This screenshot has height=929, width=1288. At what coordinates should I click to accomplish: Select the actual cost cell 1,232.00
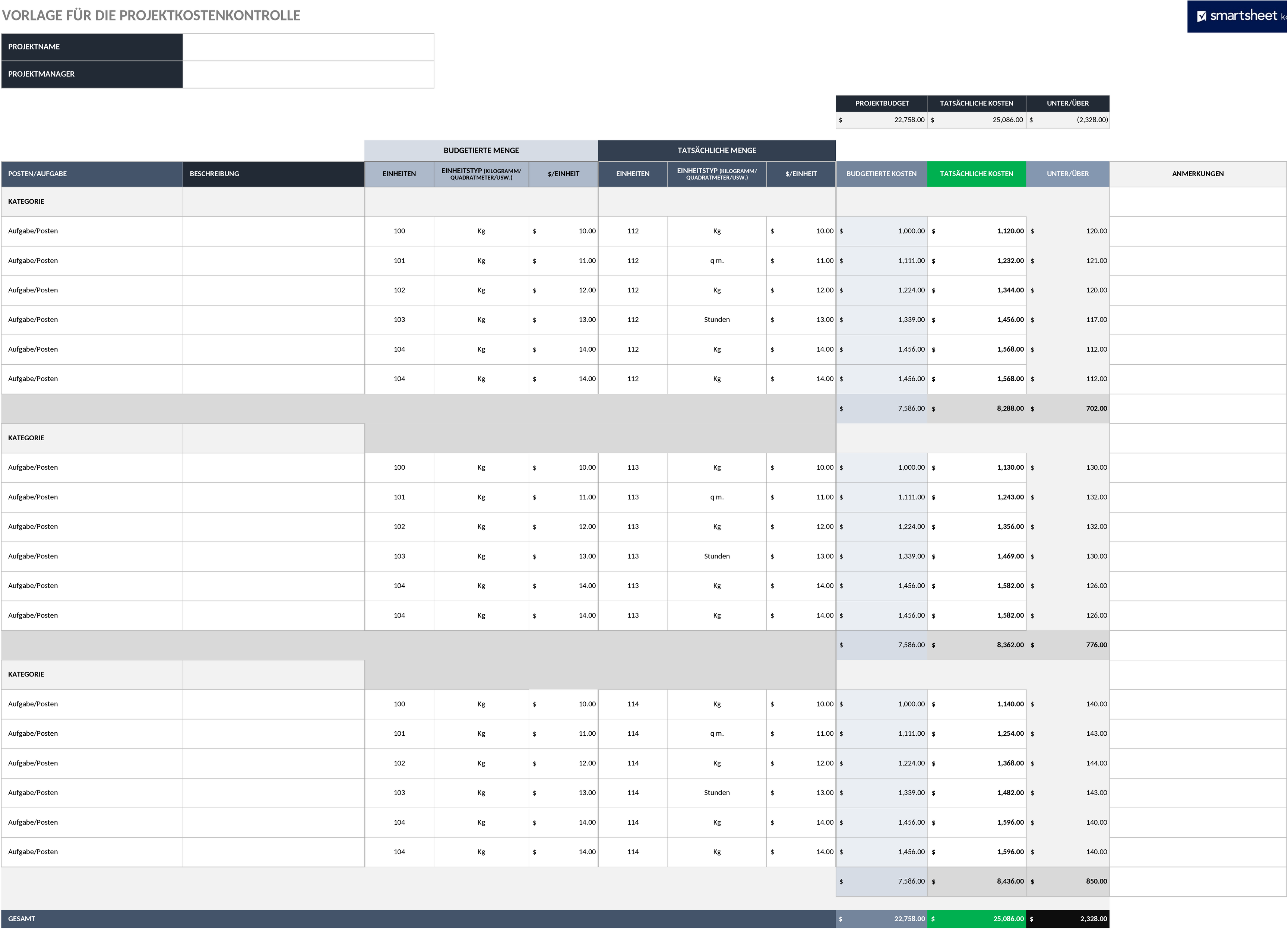coord(977,261)
